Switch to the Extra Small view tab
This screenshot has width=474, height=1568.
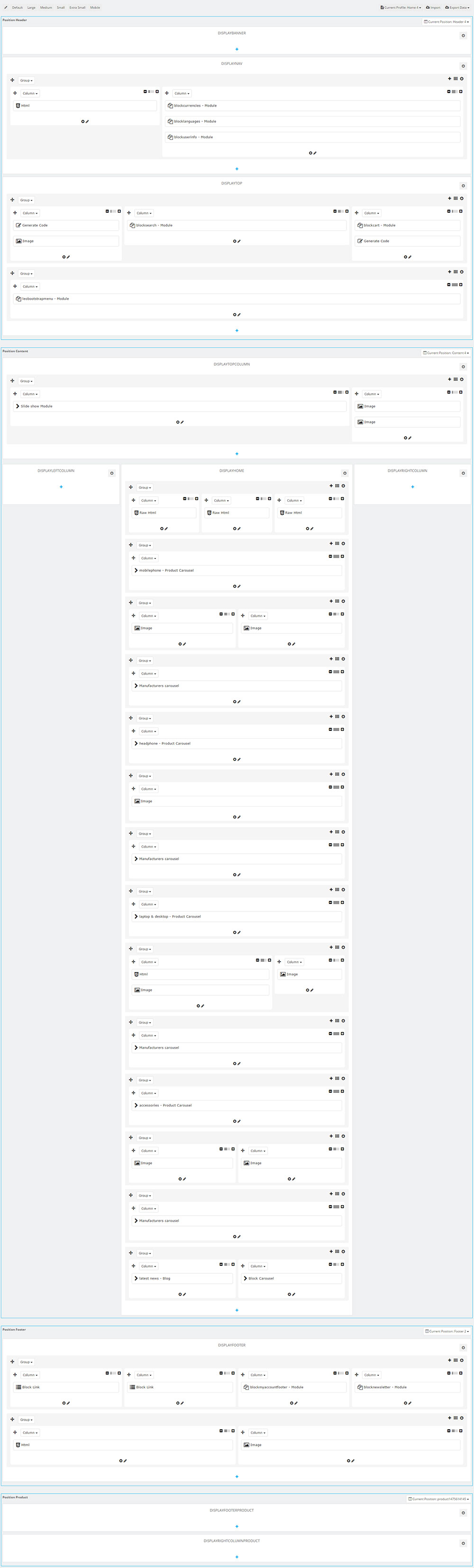(x=77, y=7)
